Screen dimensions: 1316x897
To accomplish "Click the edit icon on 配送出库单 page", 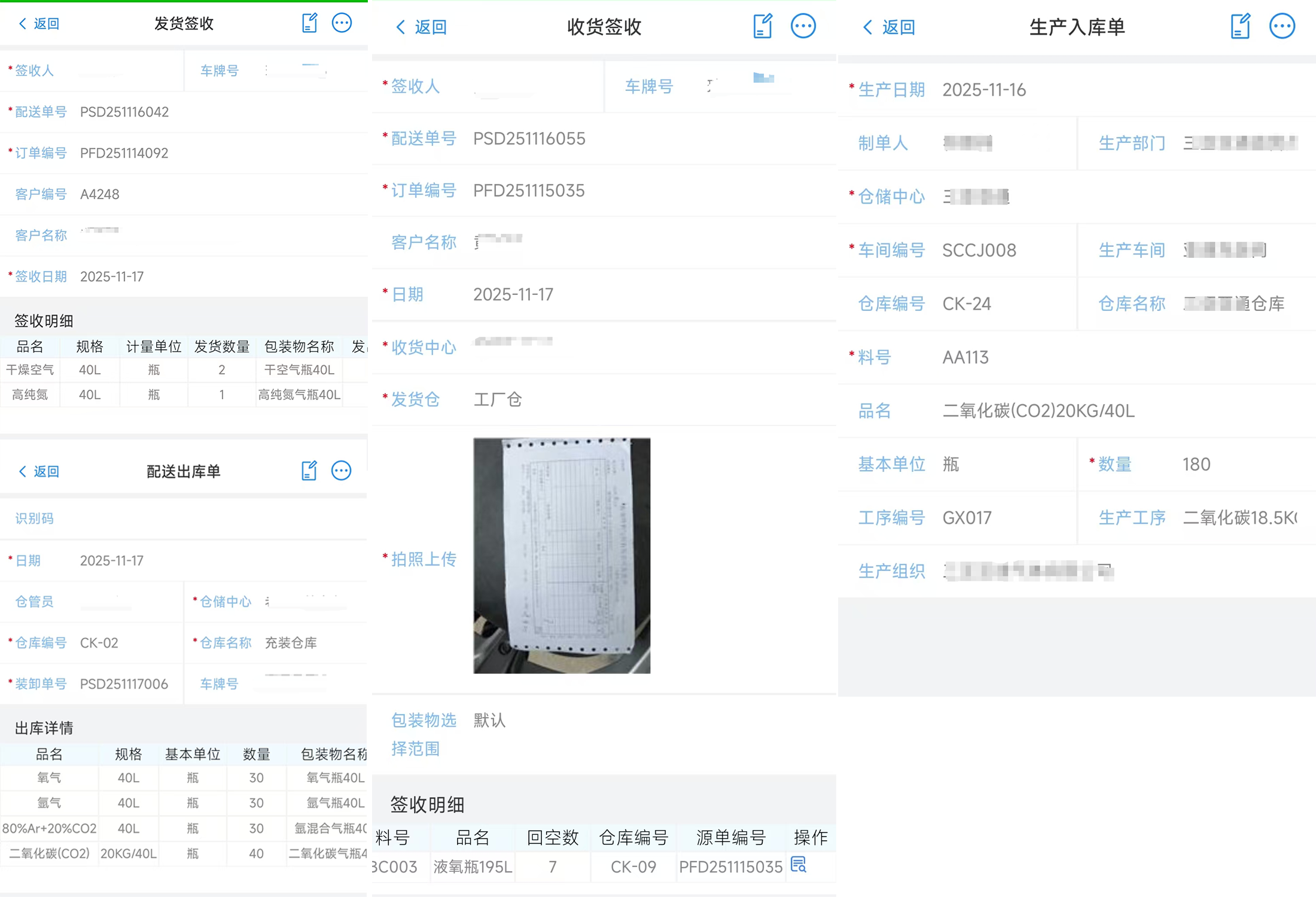I will [x=309, y=471].
